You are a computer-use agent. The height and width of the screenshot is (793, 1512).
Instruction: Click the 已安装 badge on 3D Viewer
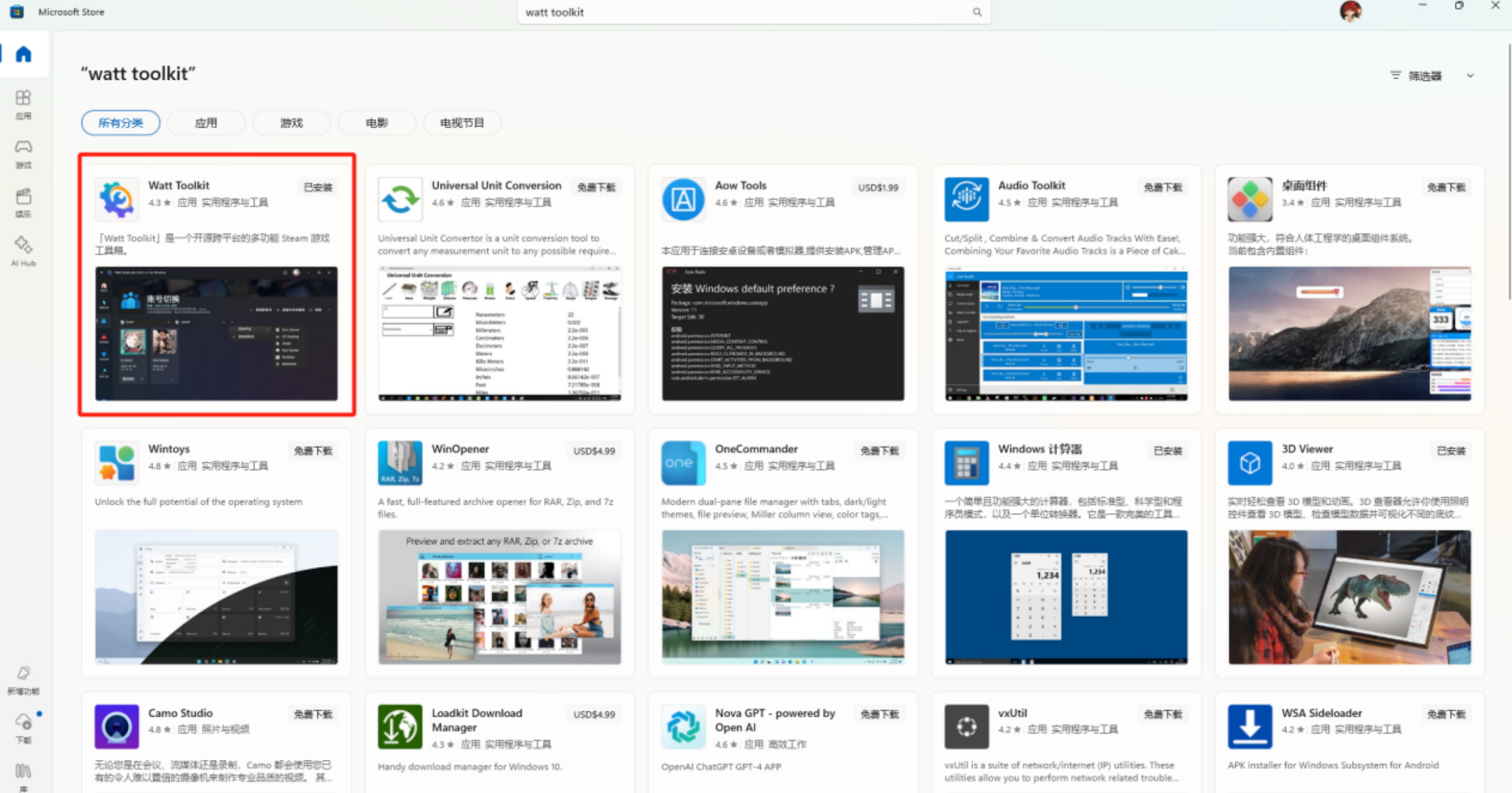pyautogui.click(x=1451, y=451)
